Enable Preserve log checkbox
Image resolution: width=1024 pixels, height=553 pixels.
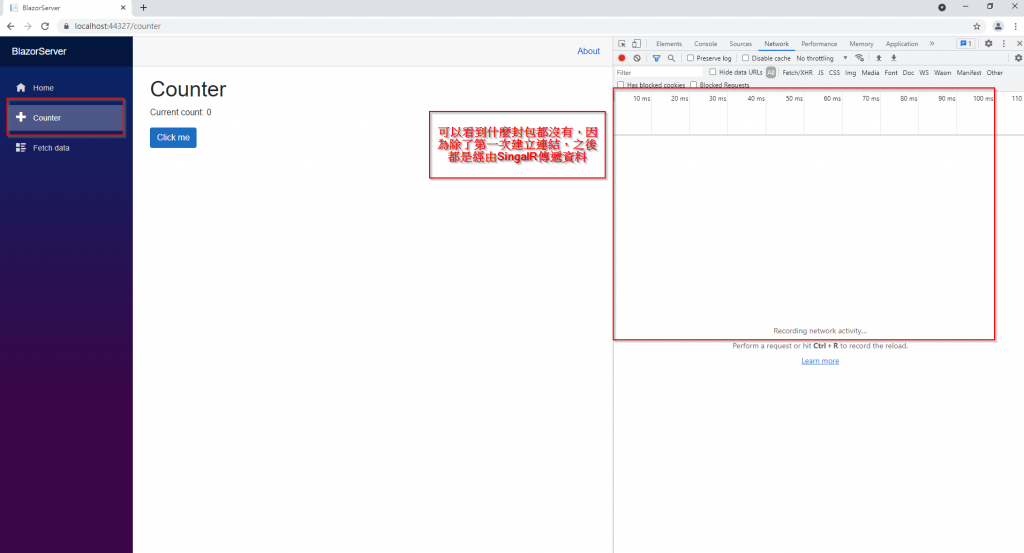pyautogui.click(x=690, y=58)
